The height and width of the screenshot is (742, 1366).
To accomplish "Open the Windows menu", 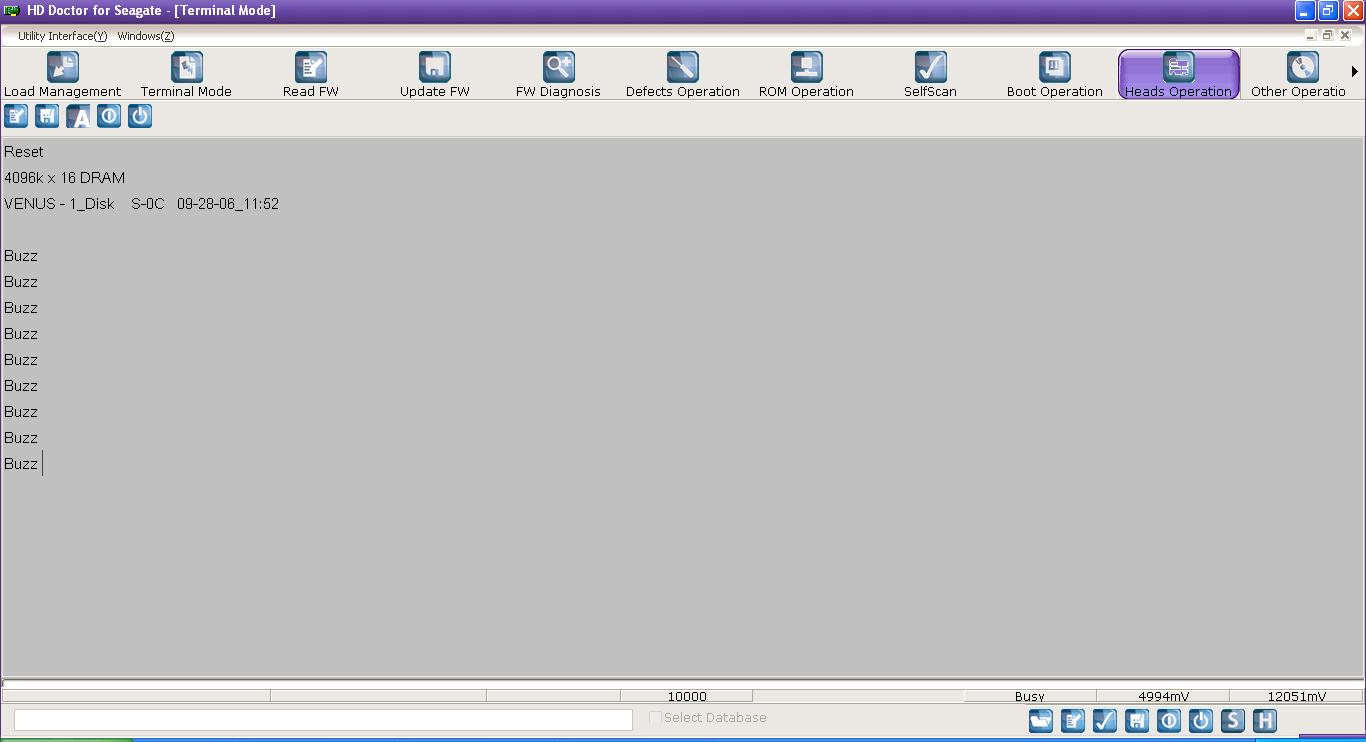I will point(146,36).
